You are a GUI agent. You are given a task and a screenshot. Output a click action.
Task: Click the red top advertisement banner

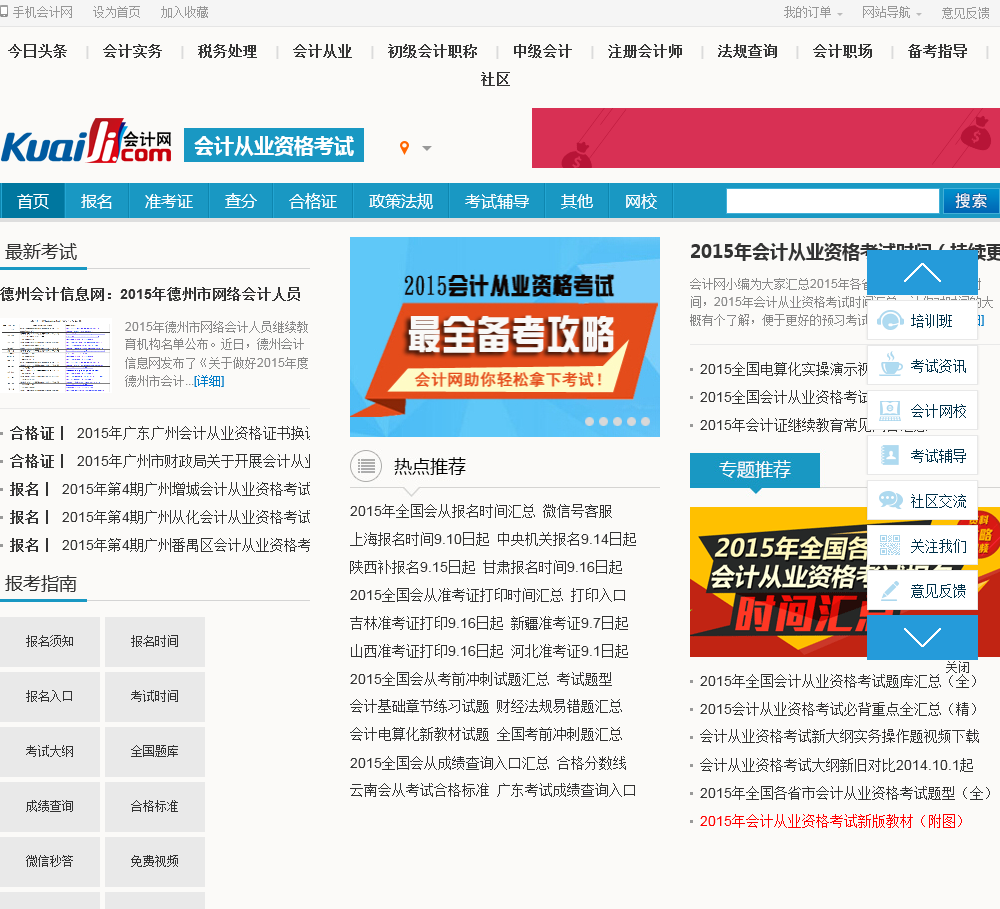(x=765, y=138)
